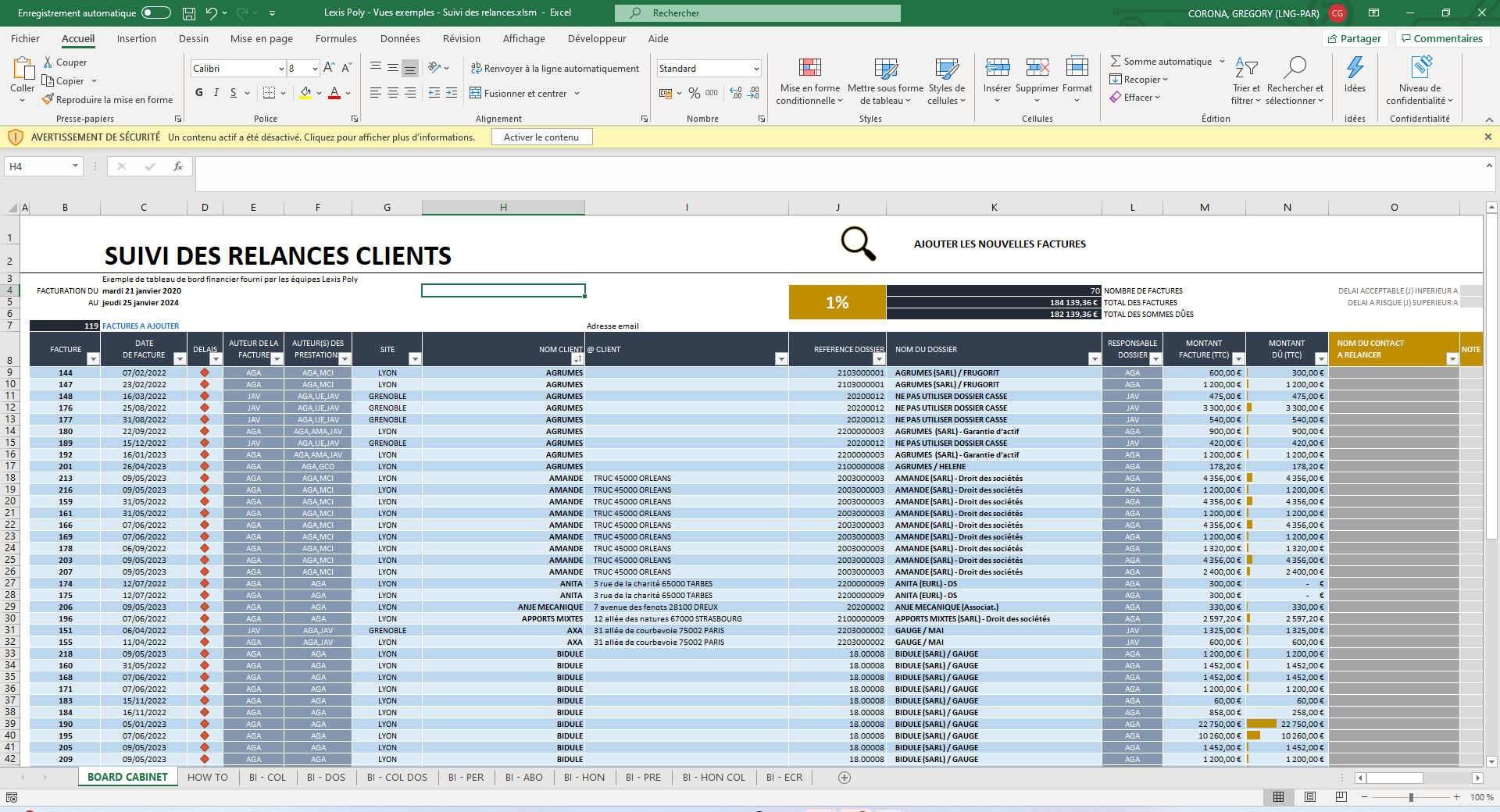
Task: Switch to the HOW TO sheet tab
Action: coord(208,778)
